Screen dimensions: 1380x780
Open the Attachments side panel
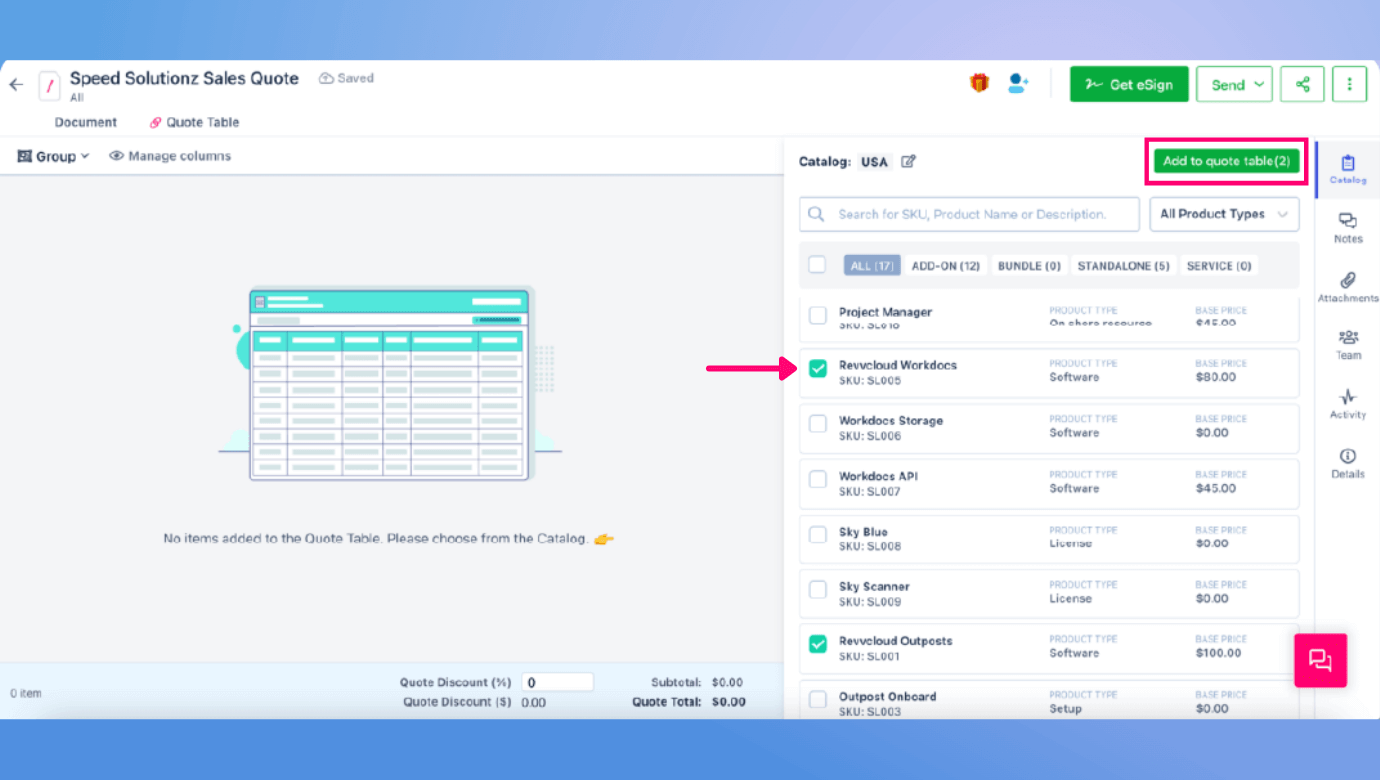point(1348,287)
